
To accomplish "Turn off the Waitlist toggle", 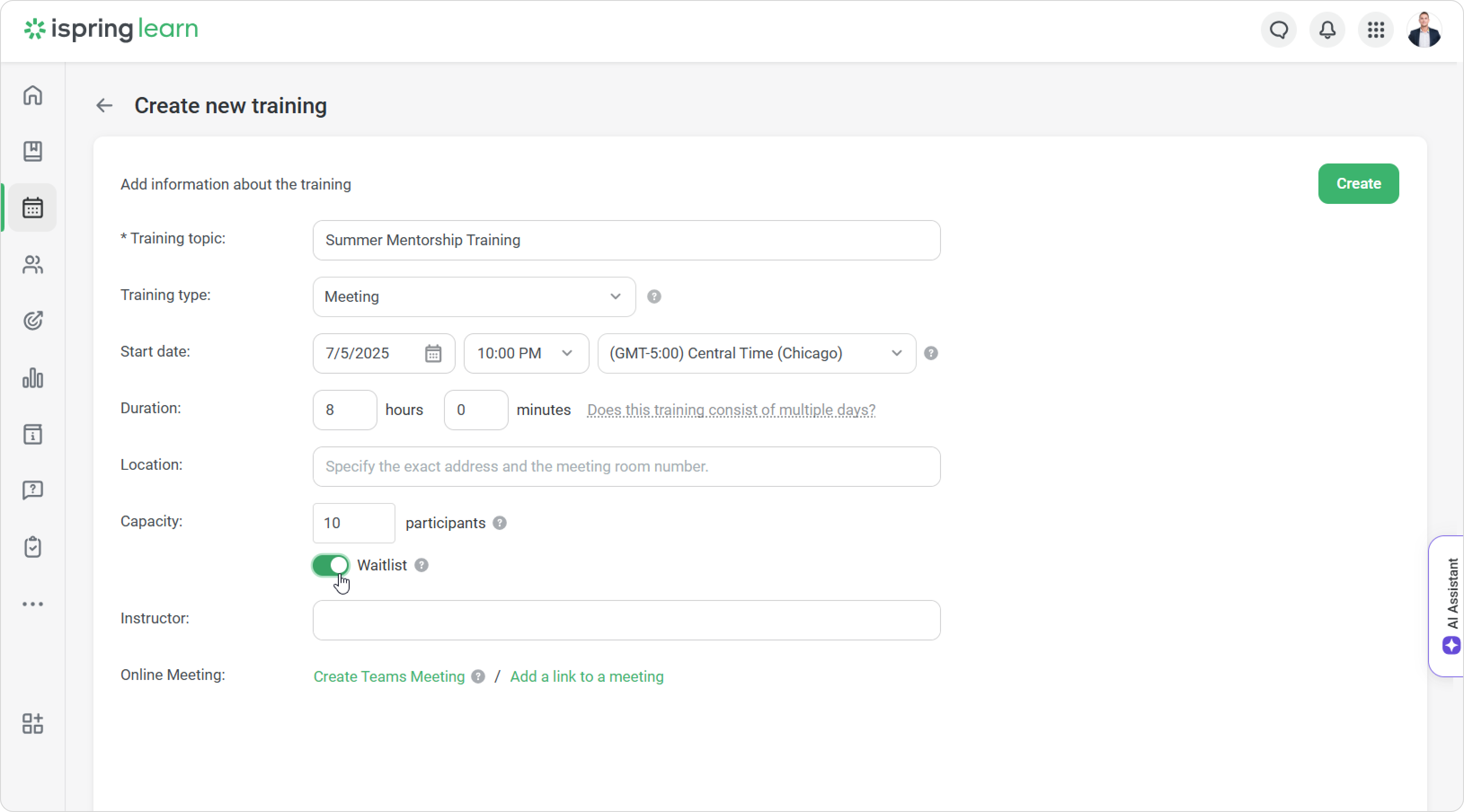I will coord(330,565).
